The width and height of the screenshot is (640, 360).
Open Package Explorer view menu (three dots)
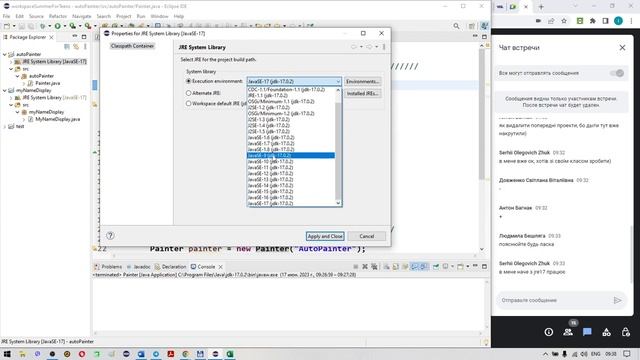click(x=85, y=47)
